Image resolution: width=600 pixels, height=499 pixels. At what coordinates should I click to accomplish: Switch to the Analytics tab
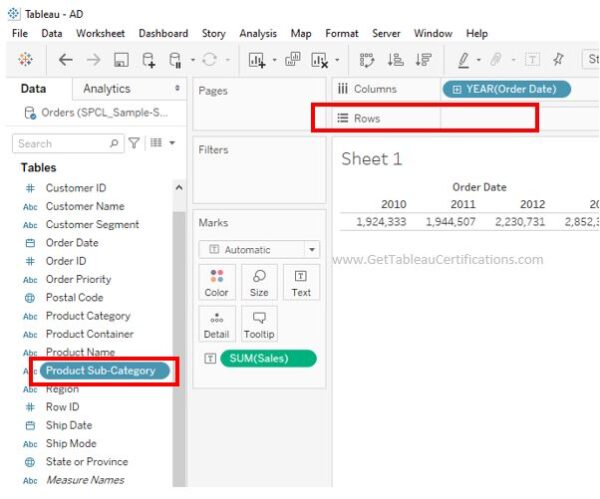pyautogui.click(x=107, y=89)
